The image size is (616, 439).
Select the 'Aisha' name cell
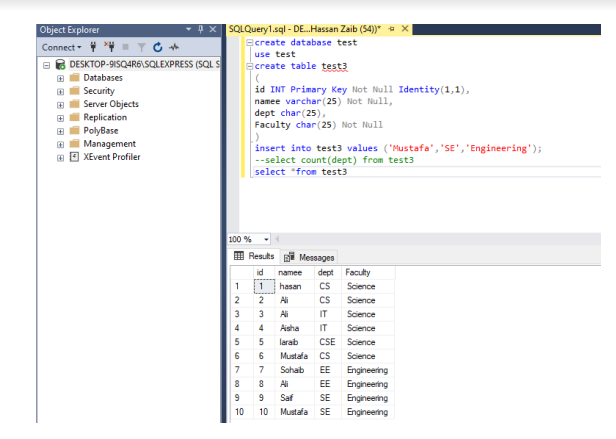[x=295, y=328]
